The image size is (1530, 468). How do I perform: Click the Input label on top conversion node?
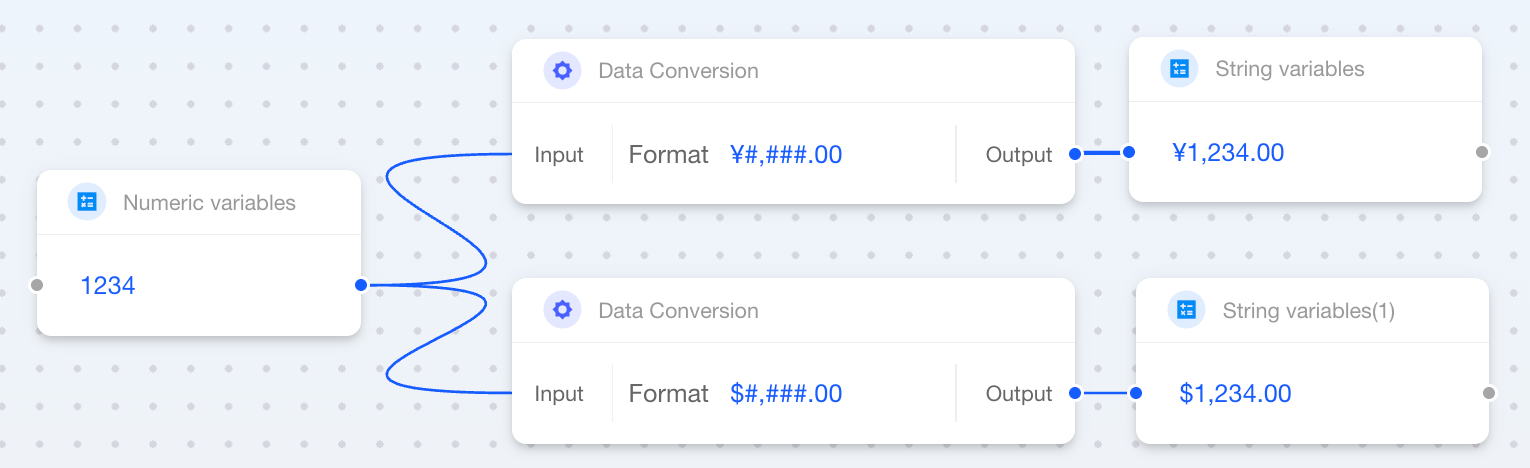(559, 155)
